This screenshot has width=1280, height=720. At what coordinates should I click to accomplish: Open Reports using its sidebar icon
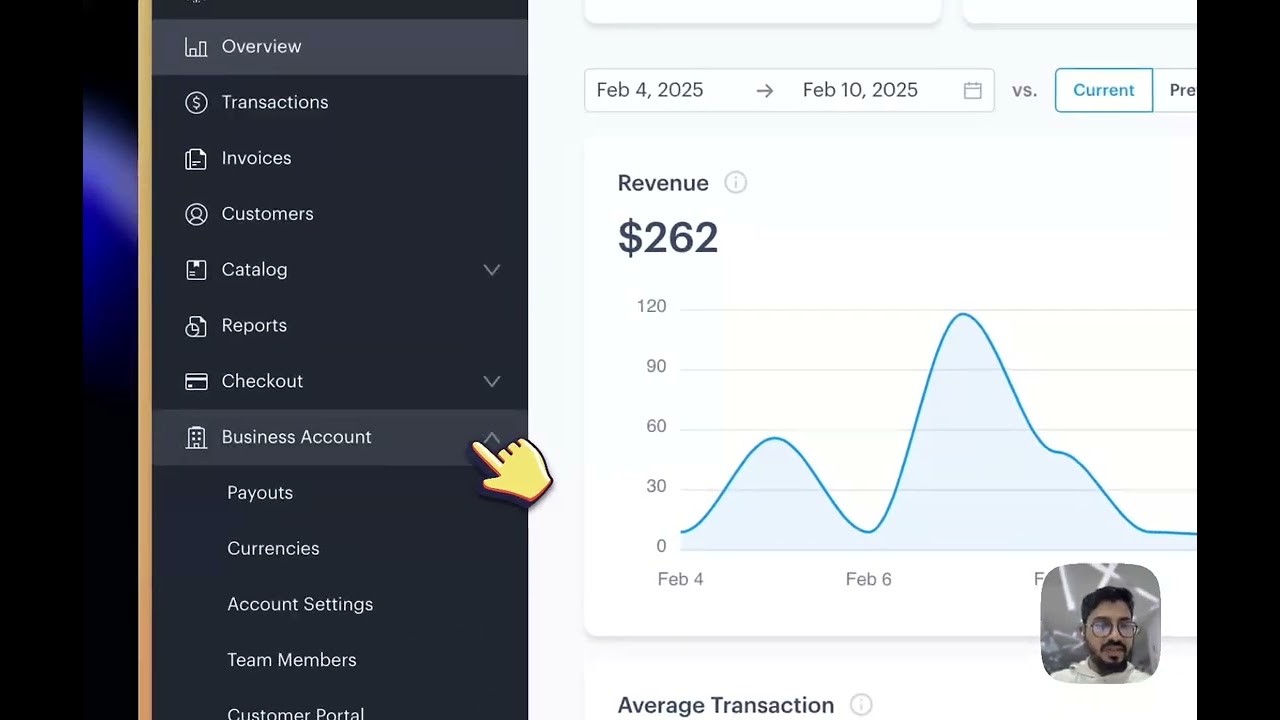pos(196,325)
